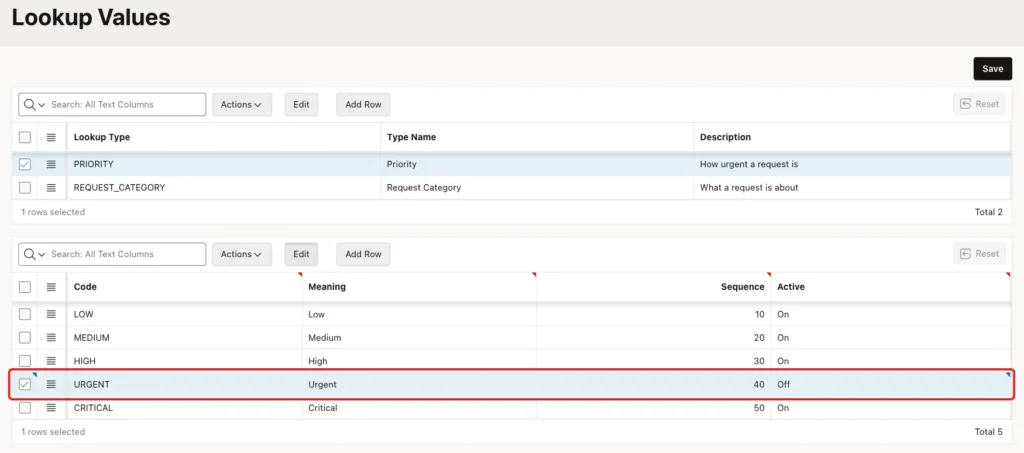Click the header row actions icon in Lookup Type grid
The width and height of the screenshot is (1024, 453).
(x=51, y=137)
